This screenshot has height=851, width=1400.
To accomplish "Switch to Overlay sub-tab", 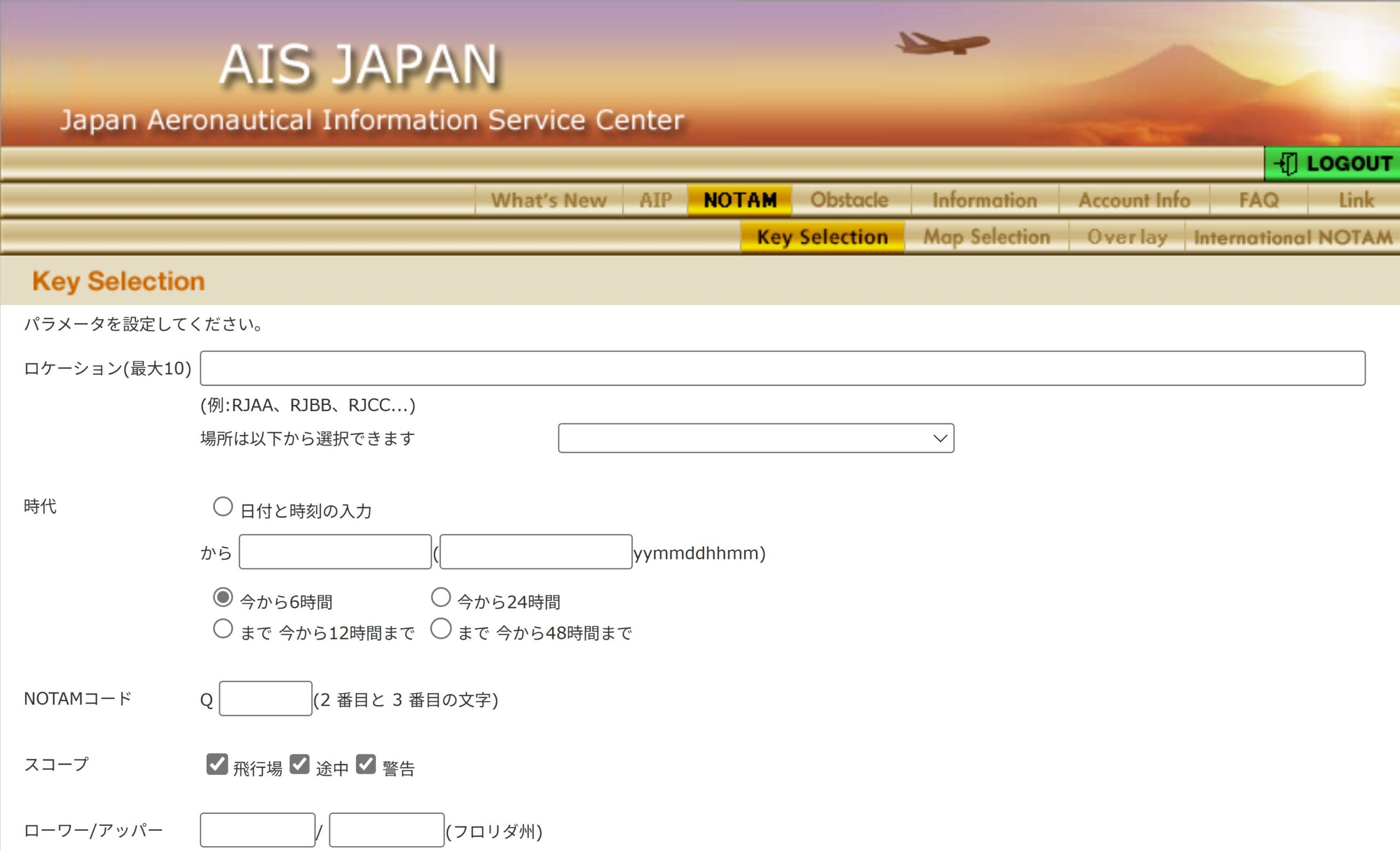I will tap(1127, 237).
